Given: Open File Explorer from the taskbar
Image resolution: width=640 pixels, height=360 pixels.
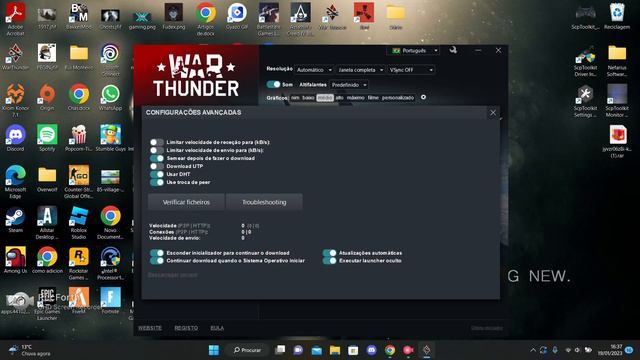Looking at the screenshot, I should (335, 350).
